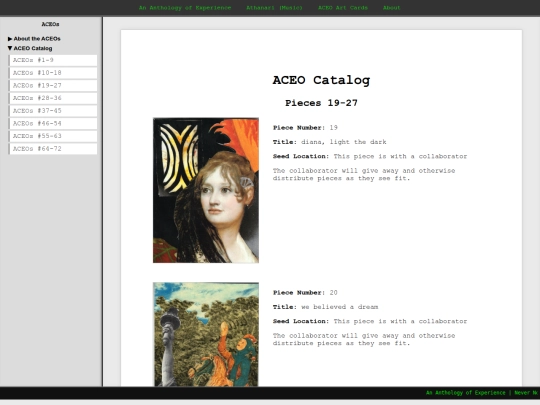Go to ACEOs #10-18 page

pyautogui.click(x=53, y=73)
